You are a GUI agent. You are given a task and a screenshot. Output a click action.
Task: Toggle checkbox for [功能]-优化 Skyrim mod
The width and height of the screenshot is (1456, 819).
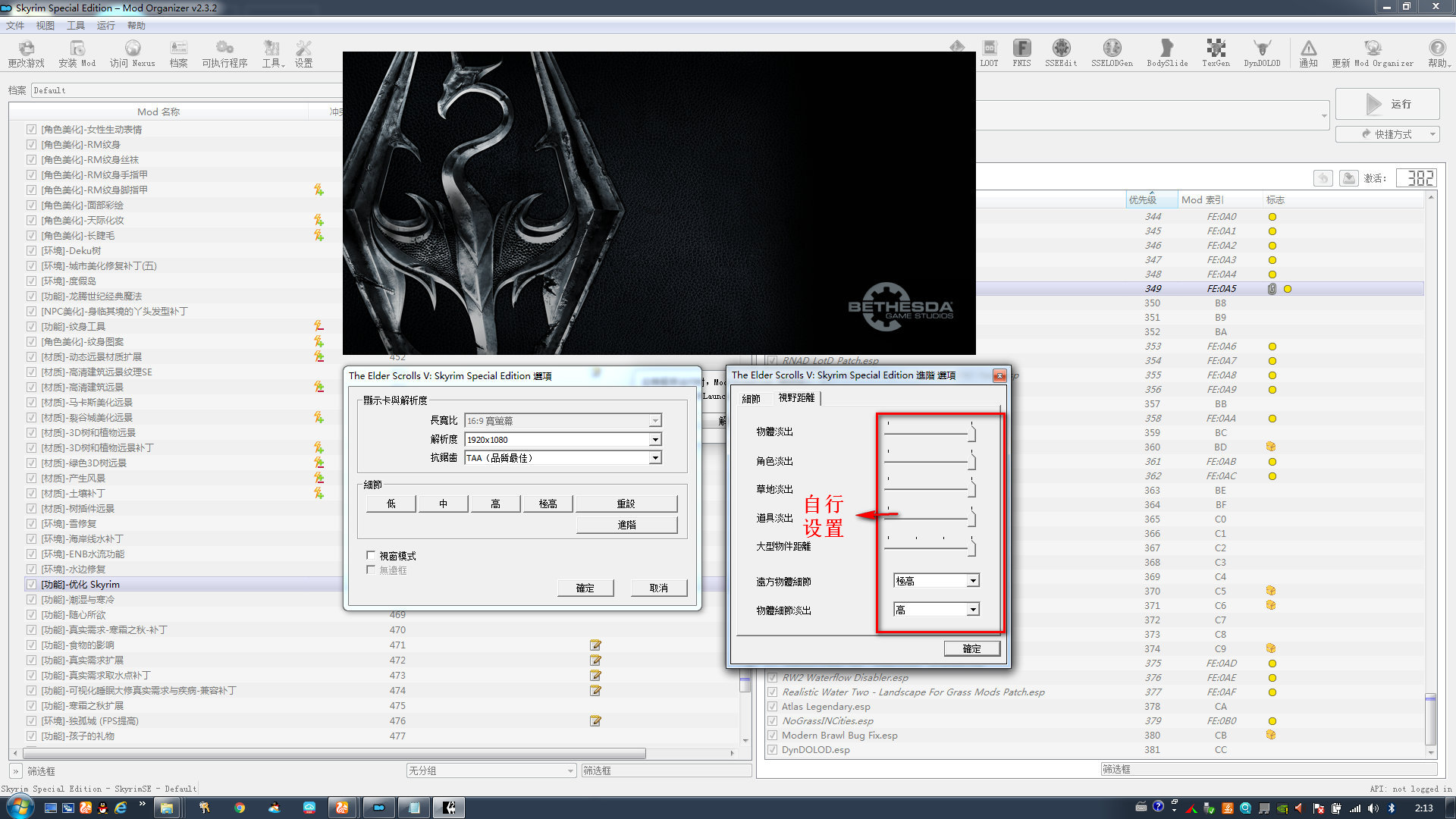coord(31,585)
